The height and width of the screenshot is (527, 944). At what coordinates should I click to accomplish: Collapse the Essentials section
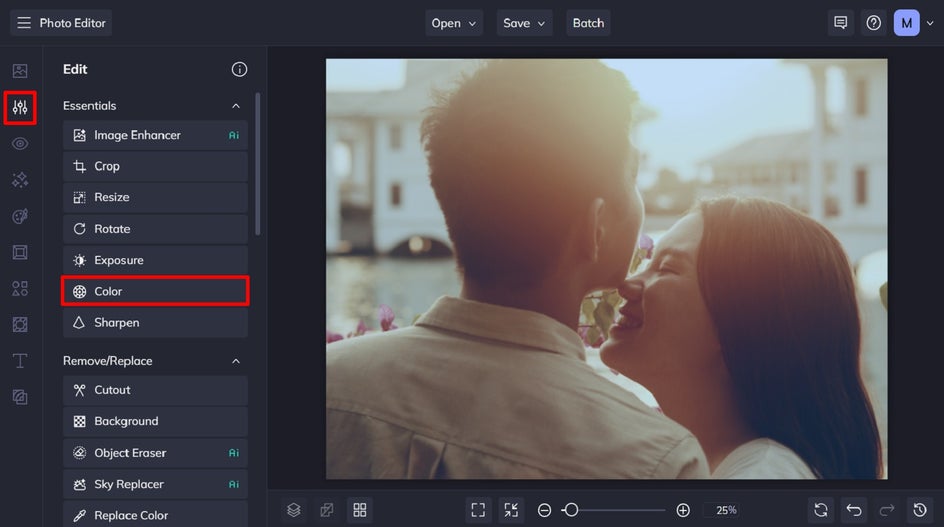pos(236,106)
